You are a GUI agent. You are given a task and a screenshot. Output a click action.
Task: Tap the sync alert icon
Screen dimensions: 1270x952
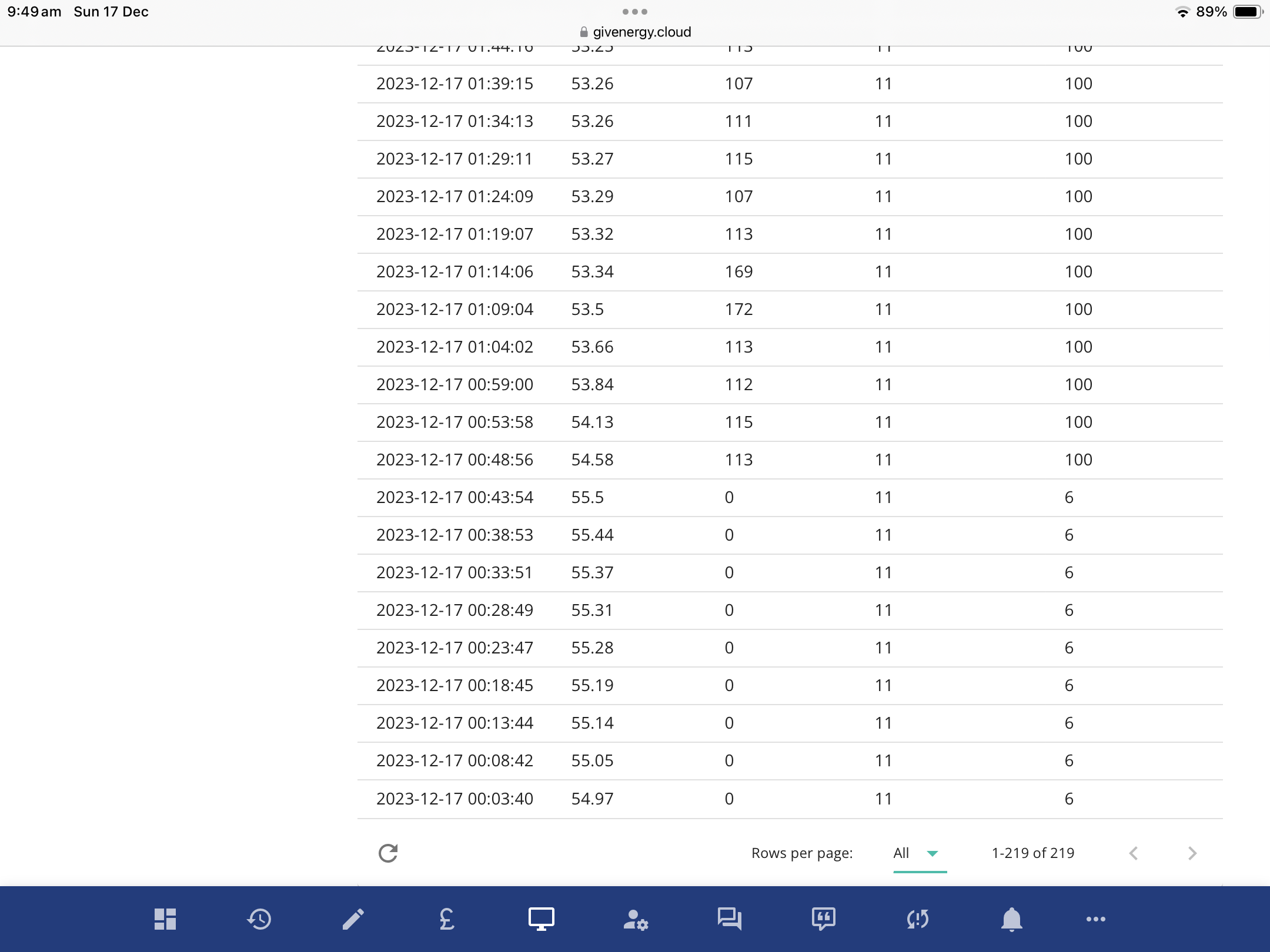pyautogui.click(x=918, y=919)
